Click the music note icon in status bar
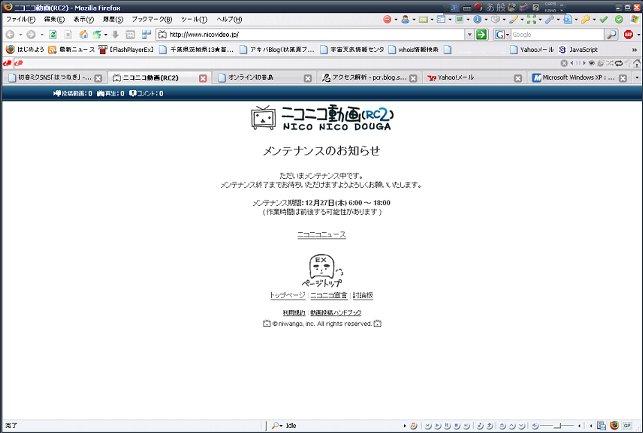 414,426
